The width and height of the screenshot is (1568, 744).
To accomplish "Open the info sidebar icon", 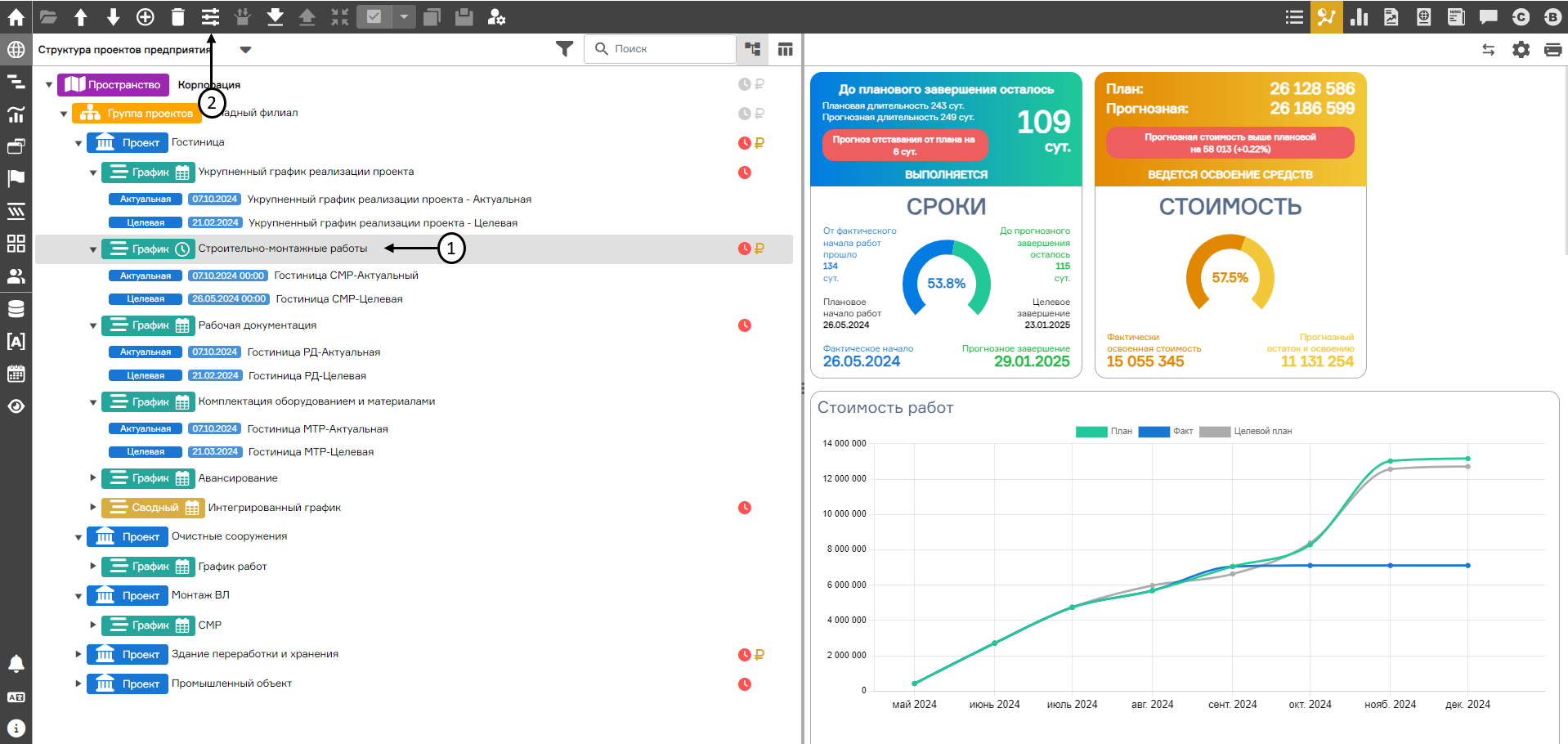I will tap(16, 728).
